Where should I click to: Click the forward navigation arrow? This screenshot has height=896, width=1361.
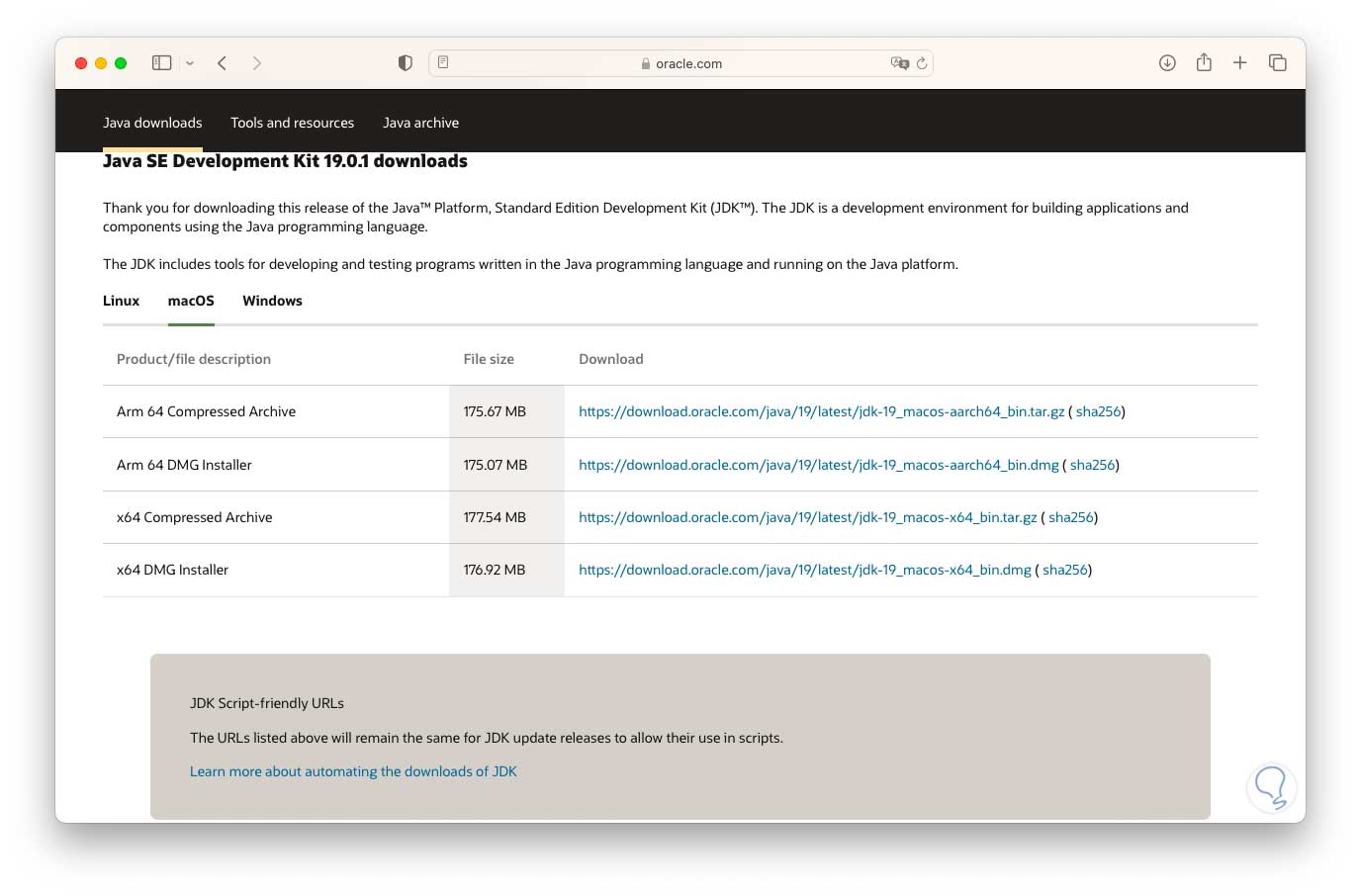point(257,63)
